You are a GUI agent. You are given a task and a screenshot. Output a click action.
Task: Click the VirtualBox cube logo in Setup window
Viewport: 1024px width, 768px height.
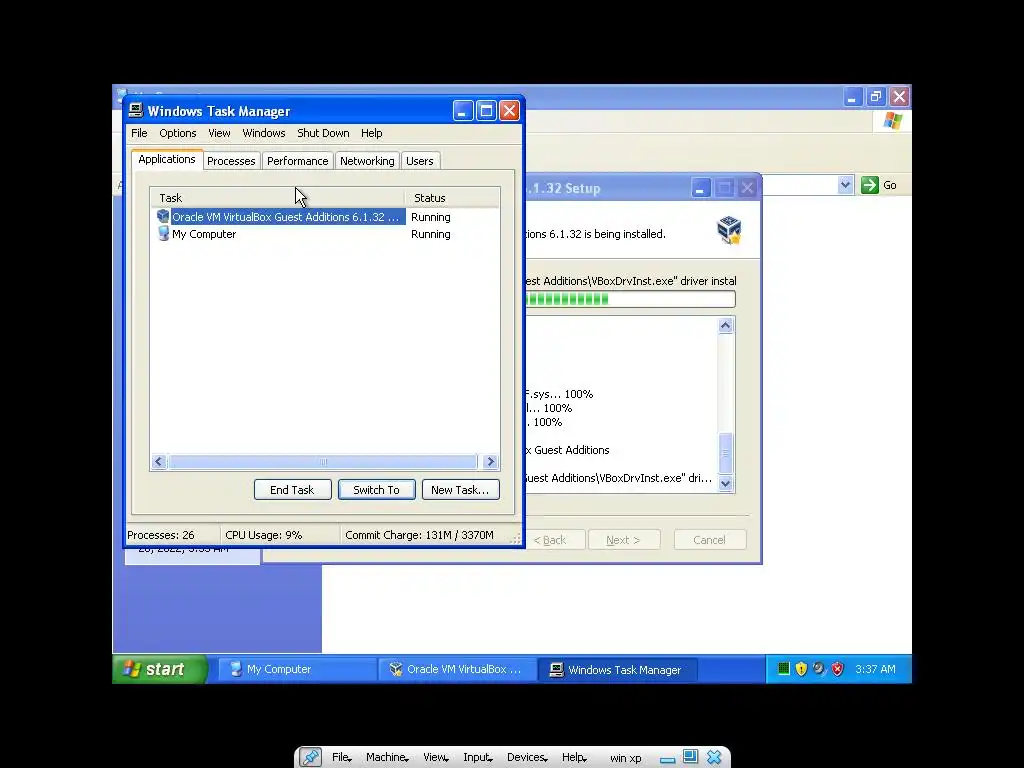click(x=729, y=231)
